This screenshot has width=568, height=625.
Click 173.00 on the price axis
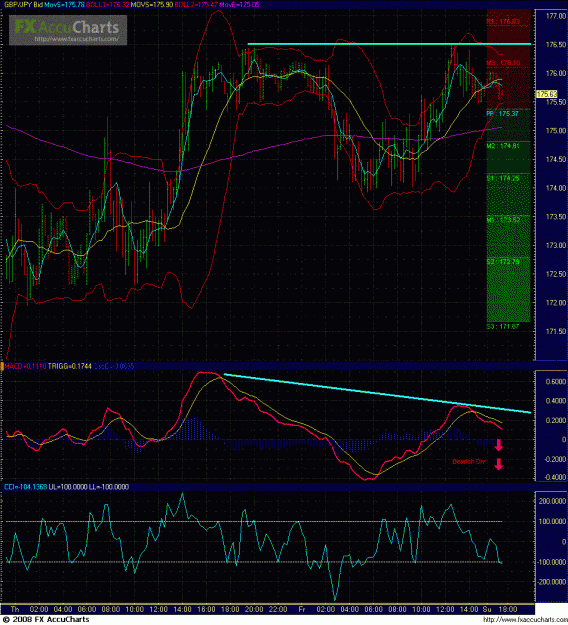pyautogui.click(x=556, y=246)
